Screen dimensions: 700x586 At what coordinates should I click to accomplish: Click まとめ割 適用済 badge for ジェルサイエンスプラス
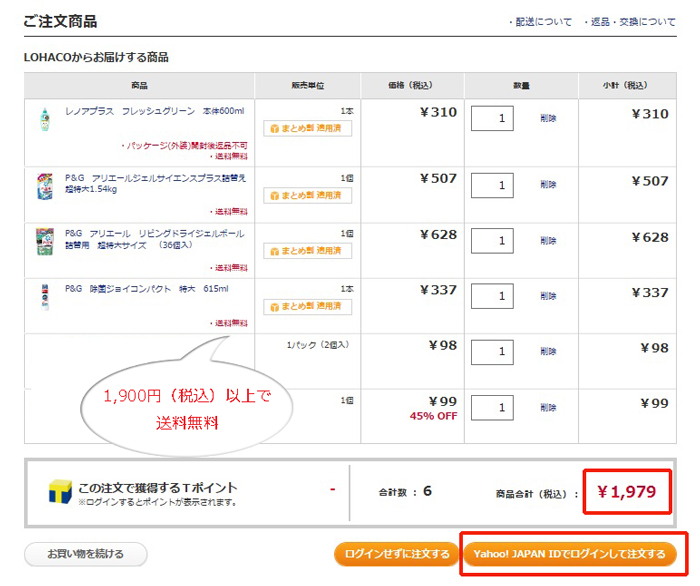(x=308, y=195)
